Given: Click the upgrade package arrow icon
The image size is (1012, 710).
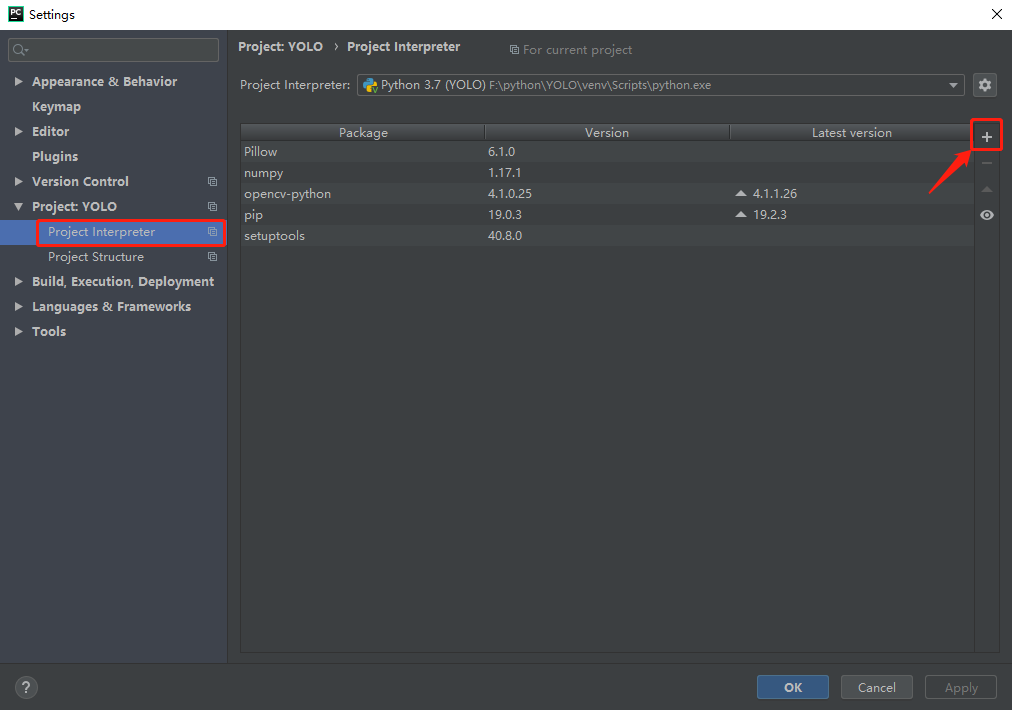Looking at the screenshot, I should click(x=986, y=189).
